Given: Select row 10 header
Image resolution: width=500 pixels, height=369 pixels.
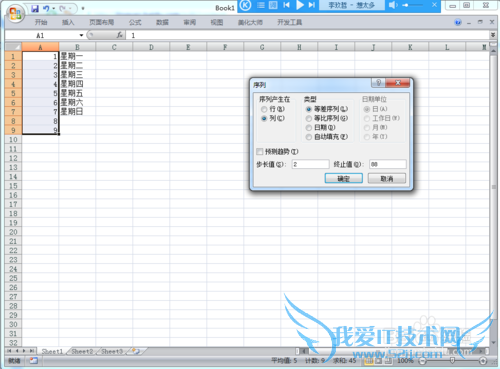Looking at the screenshot, I should (13, 140).
